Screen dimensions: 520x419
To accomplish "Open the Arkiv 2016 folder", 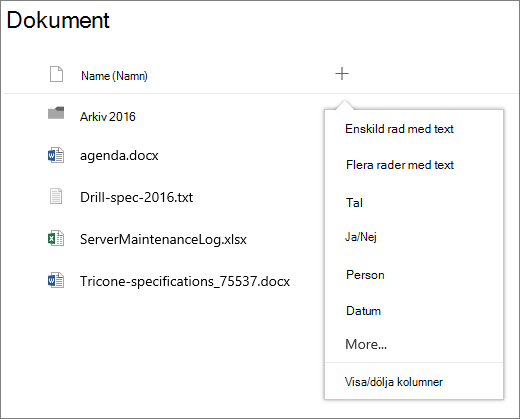I will (108, 117).
